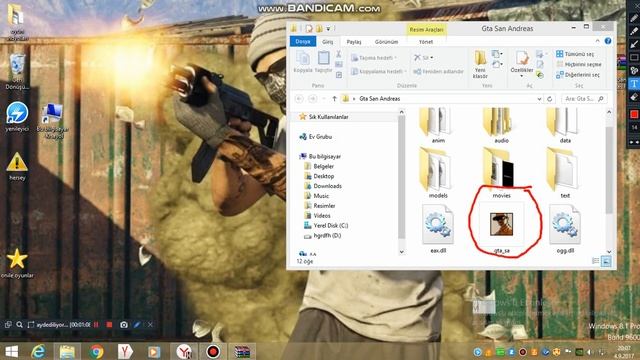This screenshot has height=360, width=640.
Task: Open the Taşıma hedefi dropdown
Action: click(x=374, y=58)
